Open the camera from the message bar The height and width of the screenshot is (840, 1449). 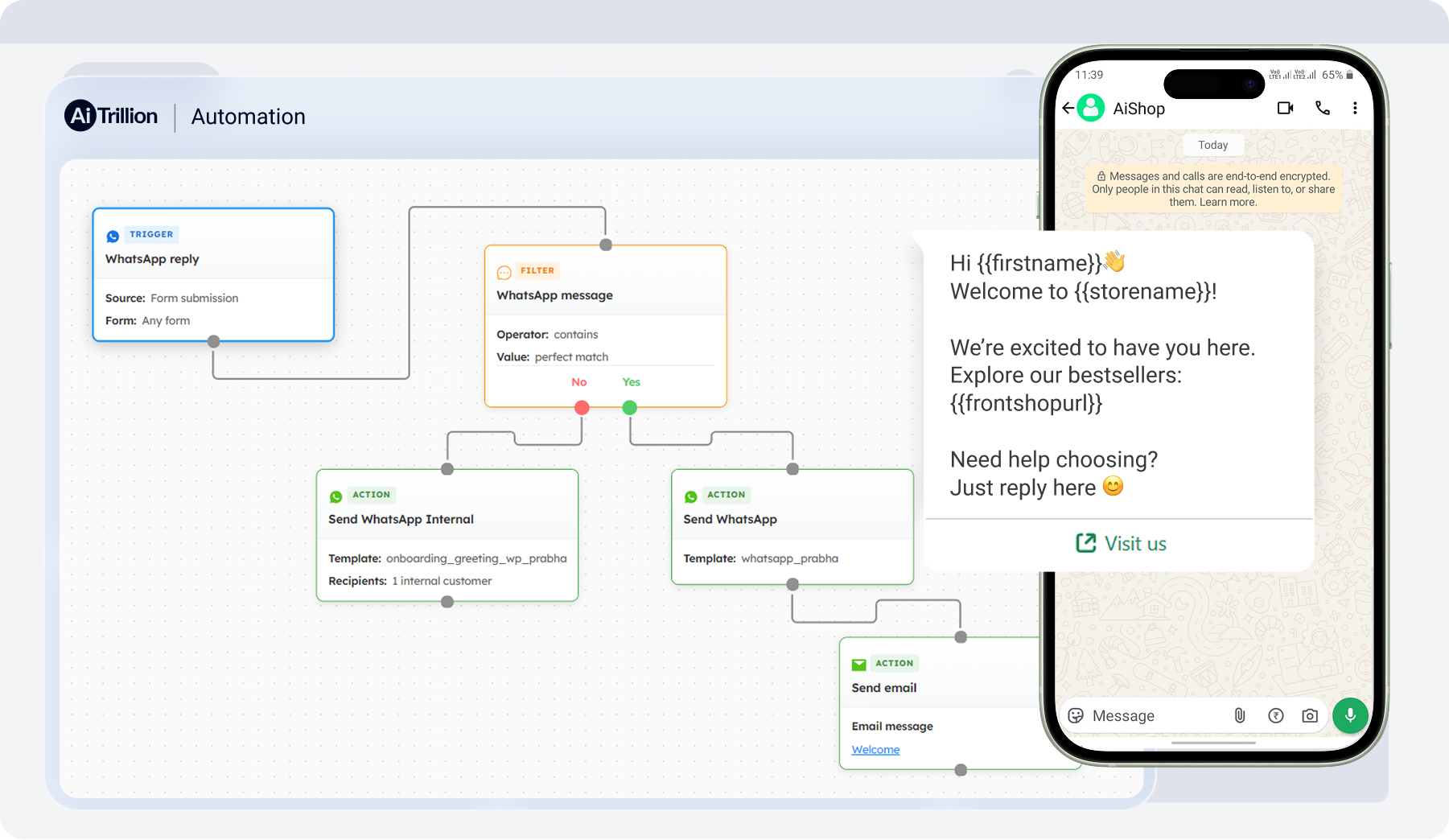1310,715
